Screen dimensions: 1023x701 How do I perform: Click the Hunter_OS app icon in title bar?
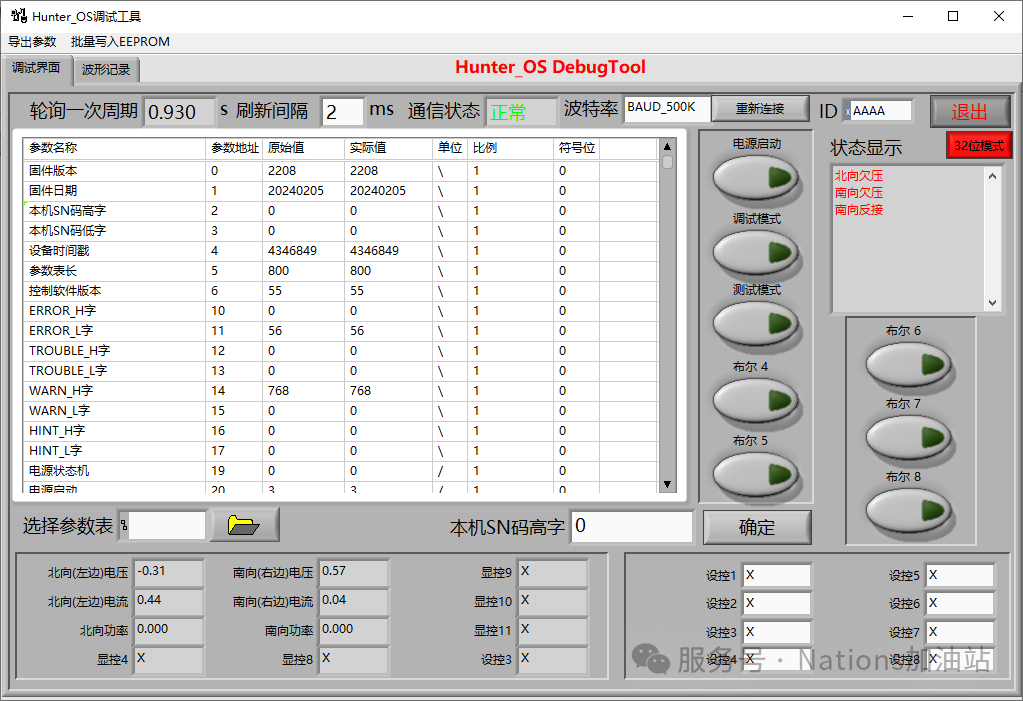click(x=18, y=16)
